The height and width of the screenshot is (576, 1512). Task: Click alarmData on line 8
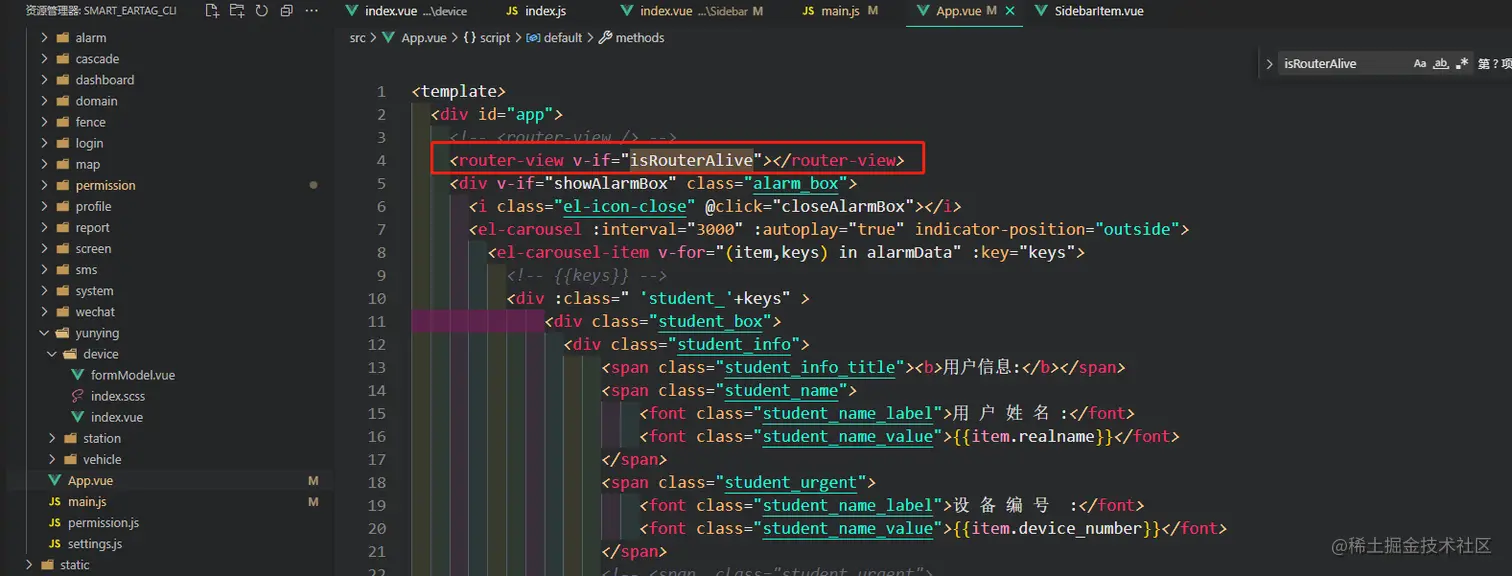click(x=907, y=252)
